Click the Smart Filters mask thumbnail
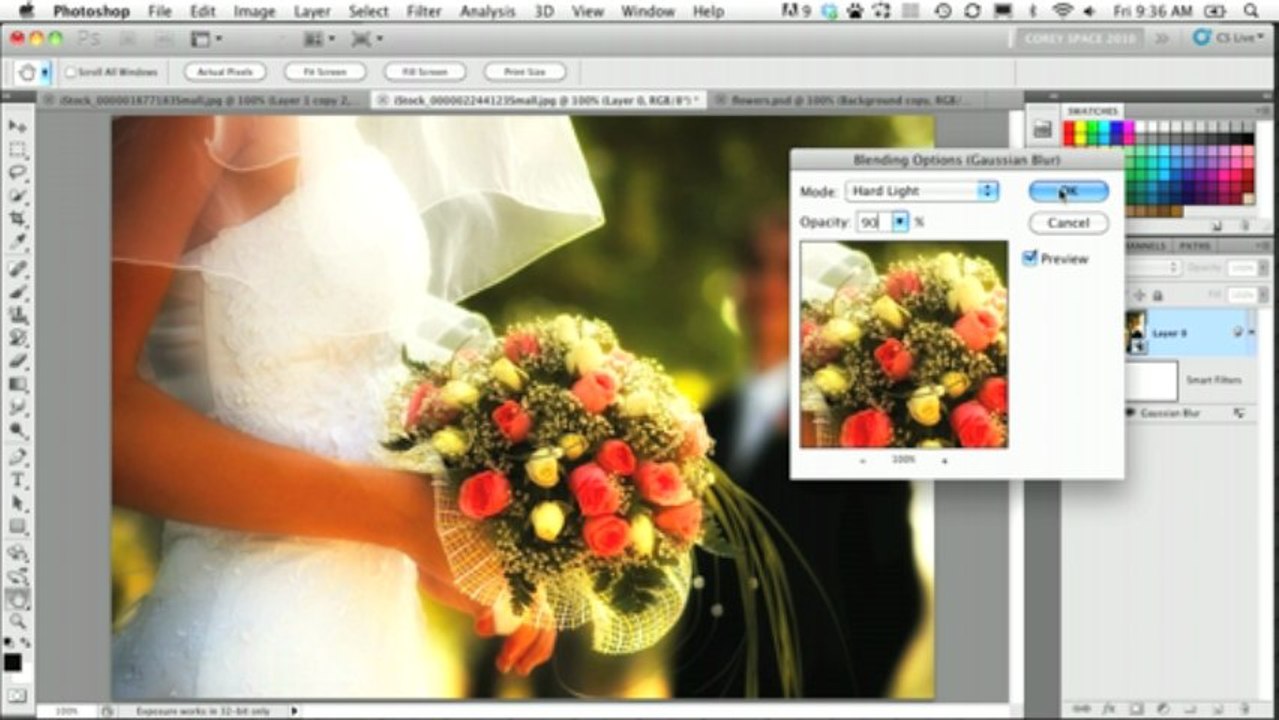The width and height of the screenshot is (1279, 720). coord(1151,381)
